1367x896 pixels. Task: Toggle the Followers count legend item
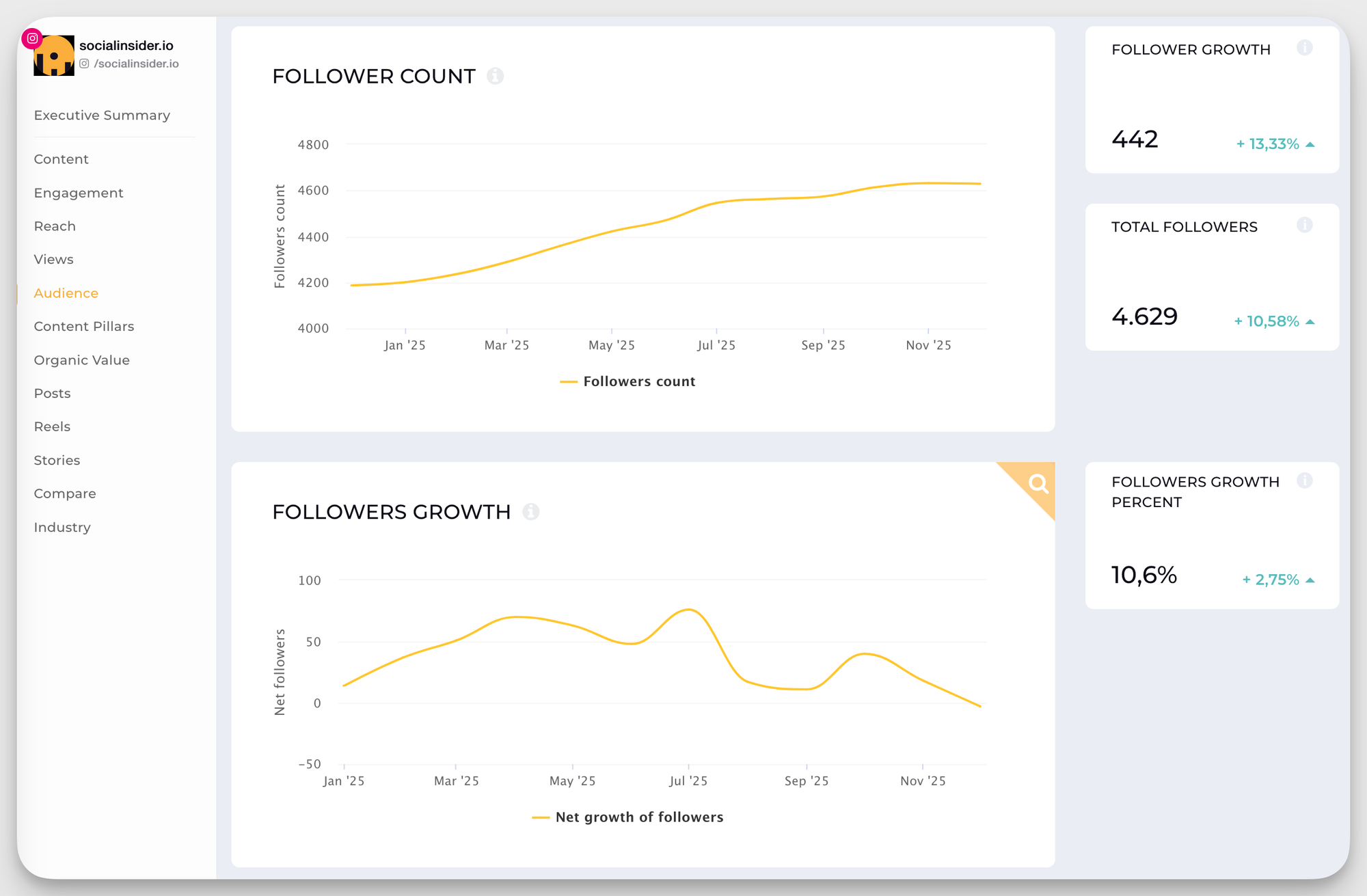click(x=627, y=381)
